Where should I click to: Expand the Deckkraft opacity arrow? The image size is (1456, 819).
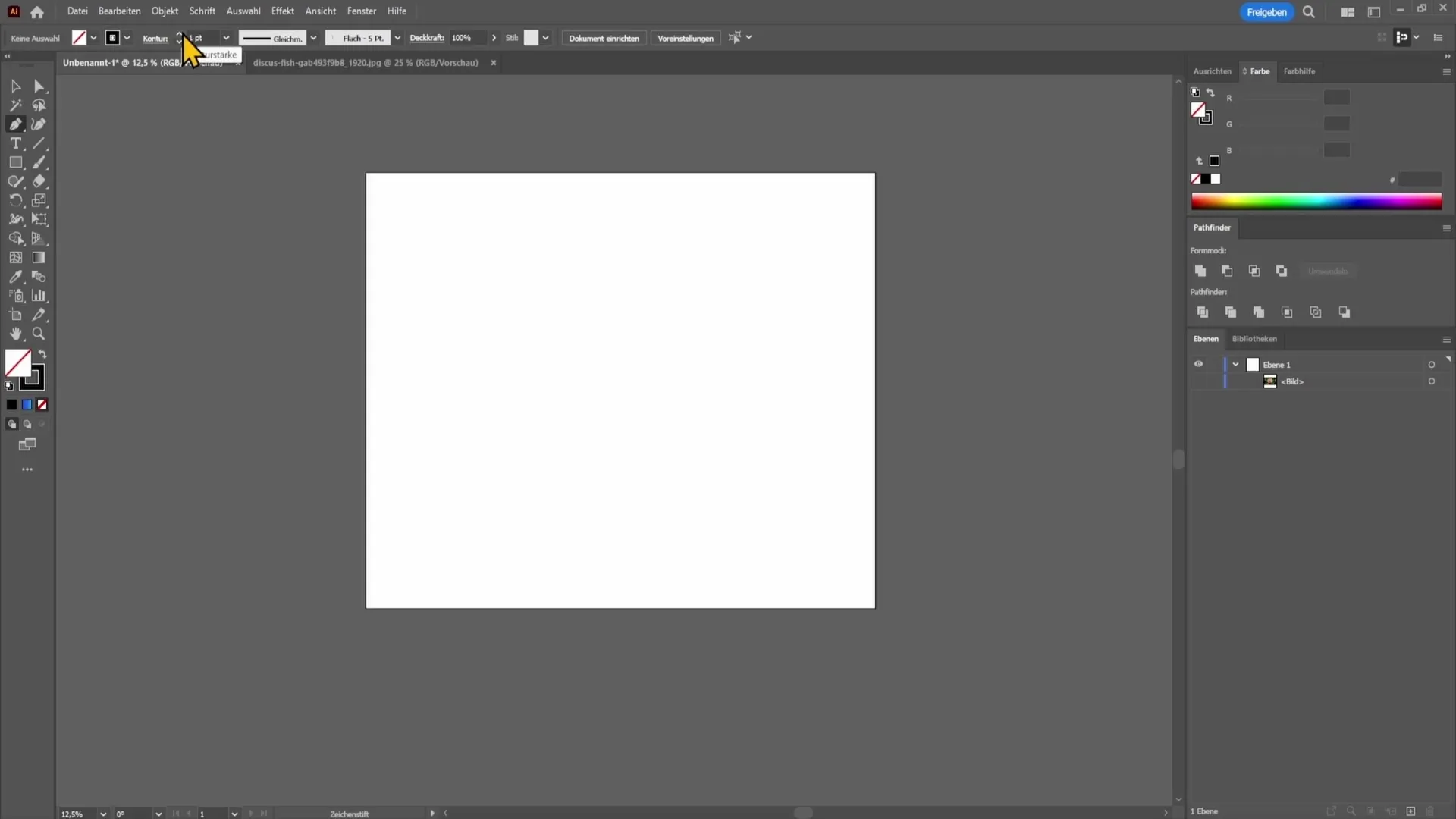point(494,38)
